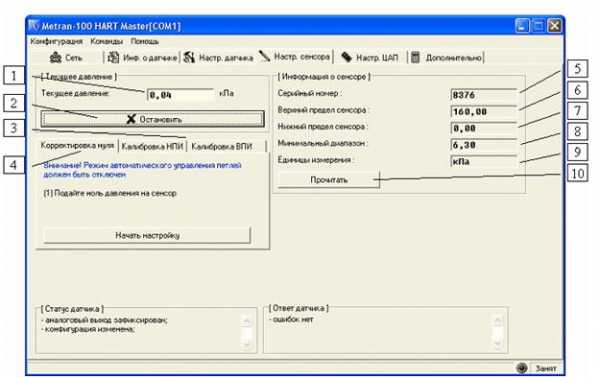This screenshot has height=377, width=600.
Task: Click the Верхний предел сенсора field
Action: [x=484, y=111]
